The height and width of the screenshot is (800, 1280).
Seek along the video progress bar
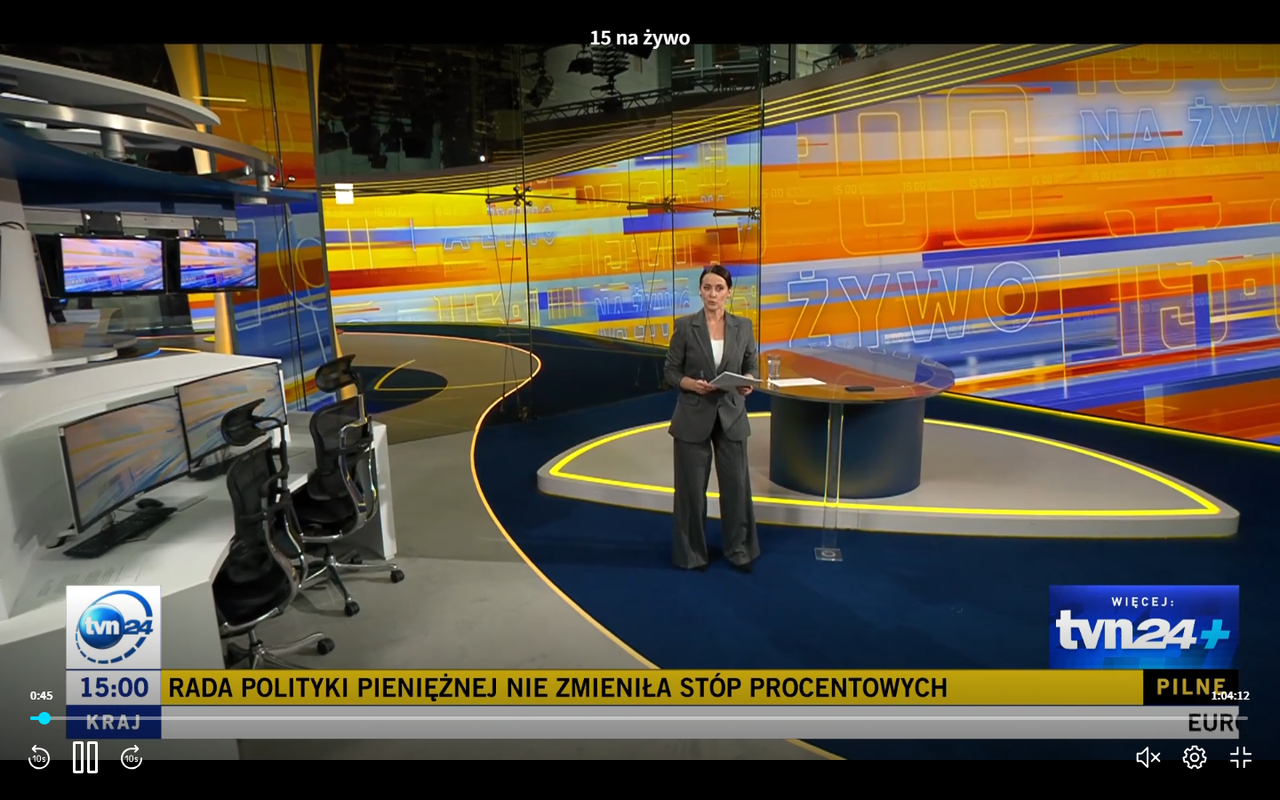[x=639, y=718]
